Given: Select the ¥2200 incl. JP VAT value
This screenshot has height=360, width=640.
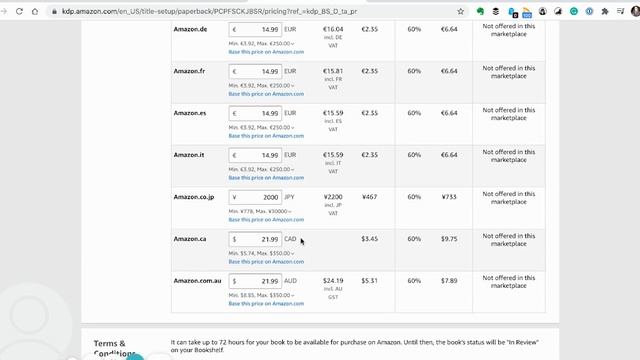Looking at the screenshot, I should tap(333, 197).
